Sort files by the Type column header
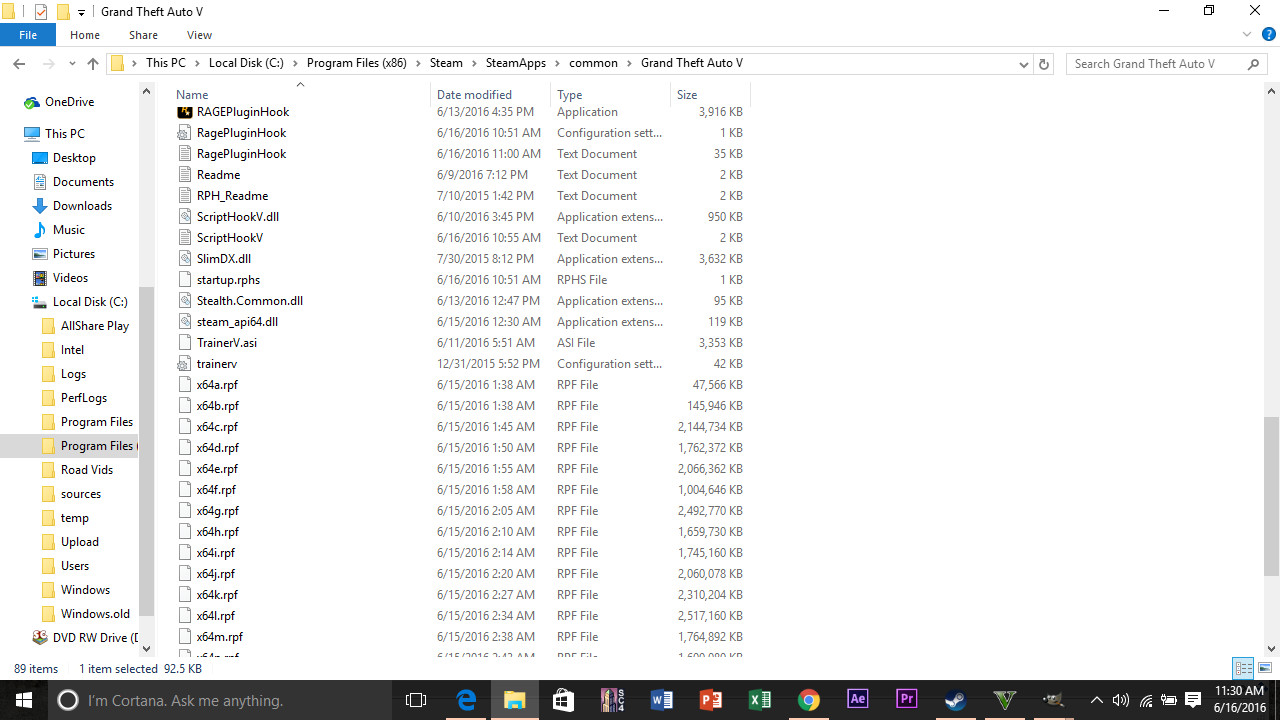Image resolution: width=1280 pixels, height=720 pixels. coord(610,95)
